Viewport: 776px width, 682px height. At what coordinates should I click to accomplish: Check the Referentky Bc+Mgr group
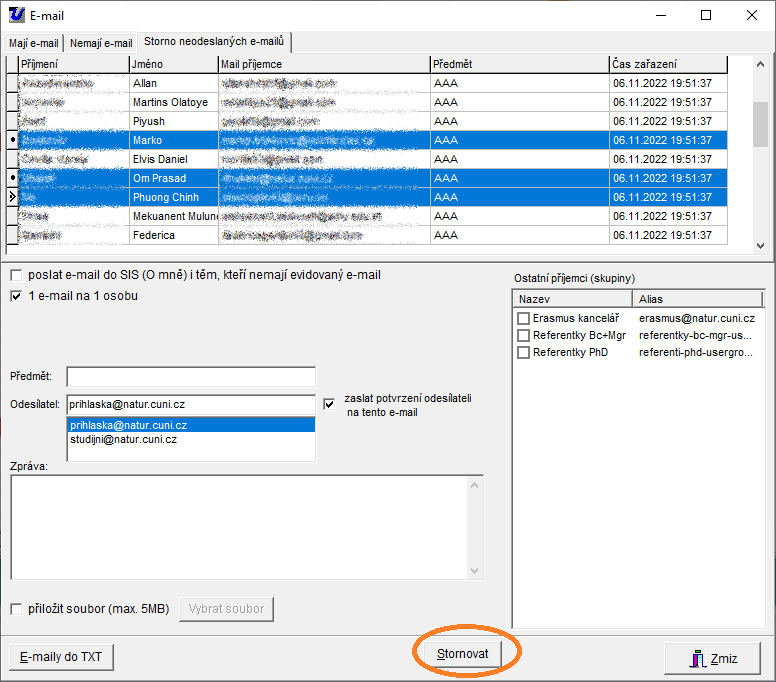tap(523, 335)
